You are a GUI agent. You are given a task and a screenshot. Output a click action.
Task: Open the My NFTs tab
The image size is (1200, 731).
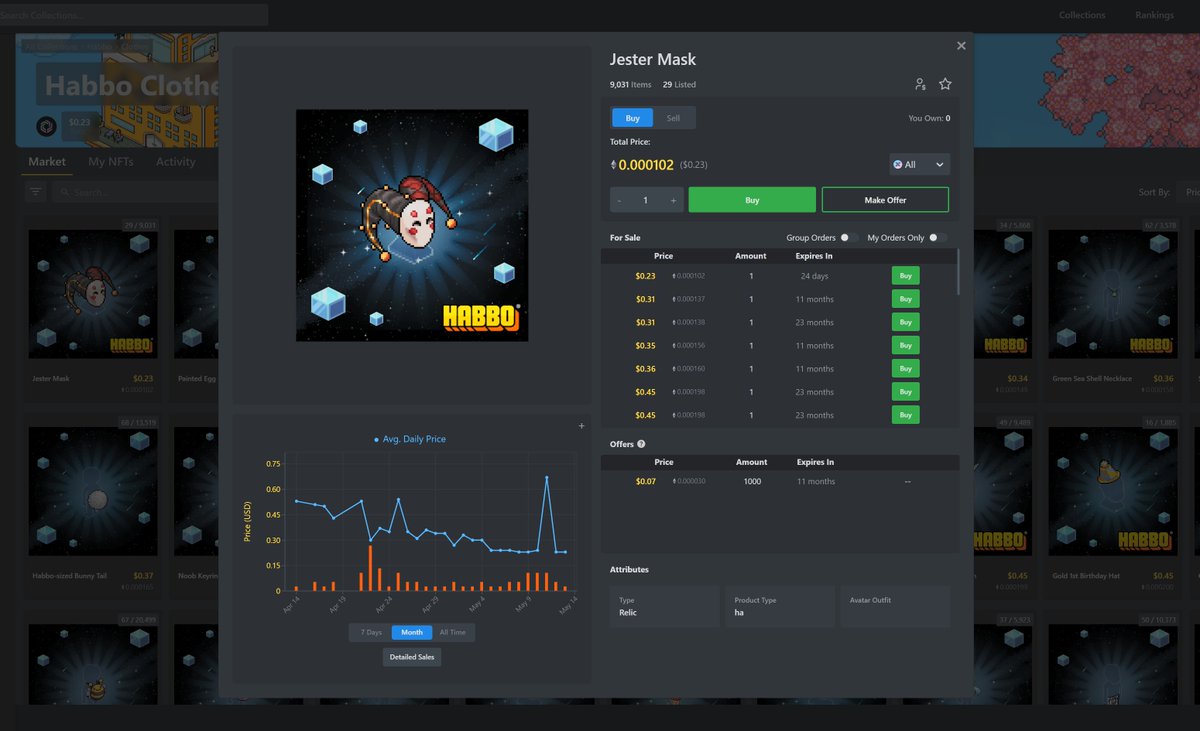pyautogui.click(x=110, y=161)
